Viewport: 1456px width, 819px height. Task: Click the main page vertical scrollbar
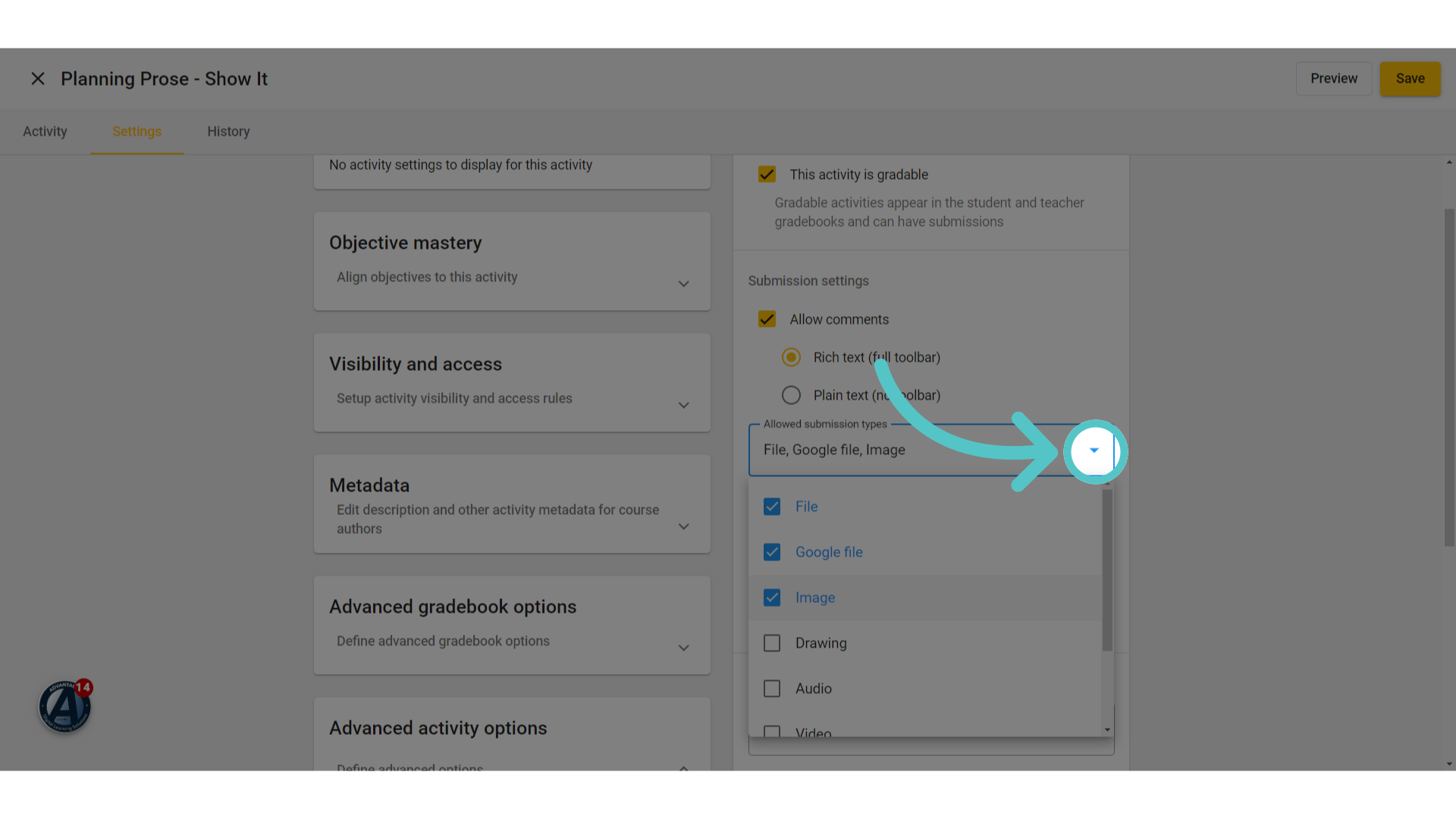coord(1449,377)
